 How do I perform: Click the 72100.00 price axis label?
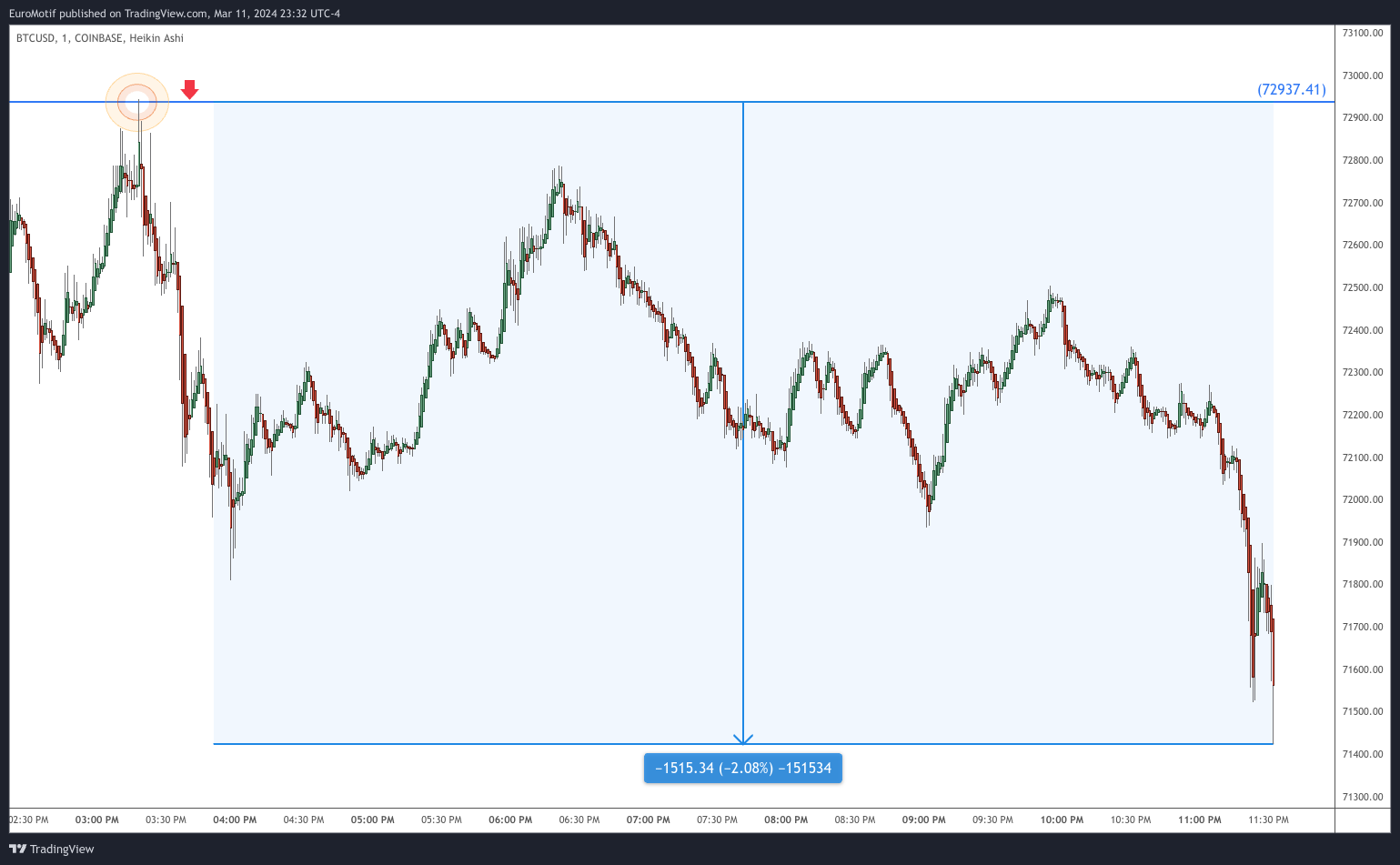[1363, 458]
